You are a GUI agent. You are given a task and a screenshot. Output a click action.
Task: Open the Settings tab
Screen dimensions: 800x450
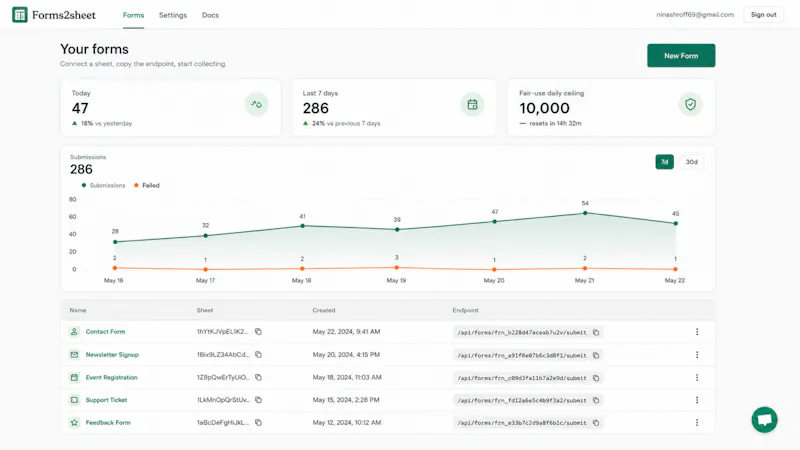tap(173, 15)
